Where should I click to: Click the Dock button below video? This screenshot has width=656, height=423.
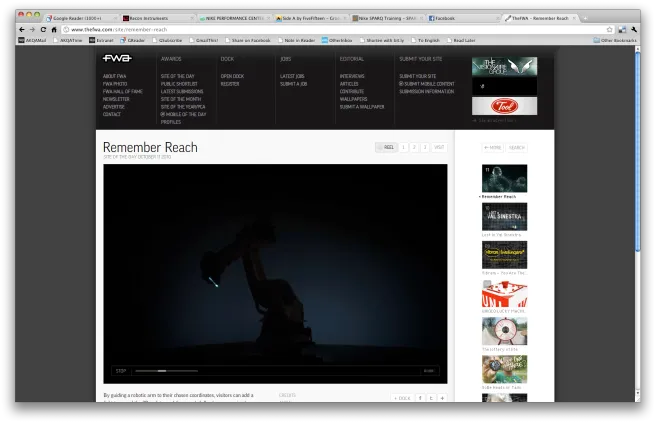pyautogui.click(x=402, y=398)
